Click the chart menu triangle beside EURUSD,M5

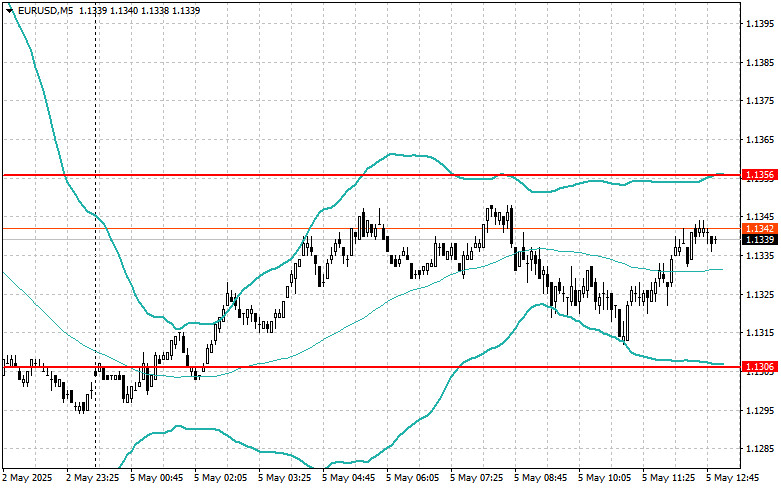coord(9,11)
